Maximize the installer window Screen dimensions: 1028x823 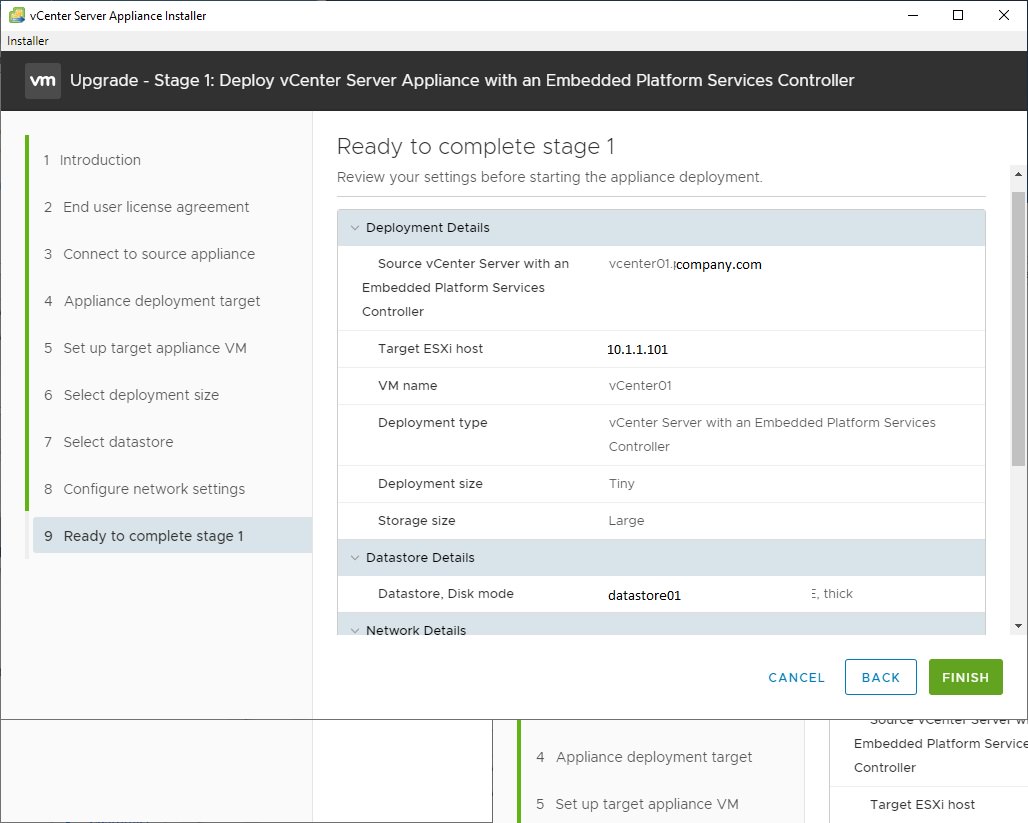pos(958,15)
